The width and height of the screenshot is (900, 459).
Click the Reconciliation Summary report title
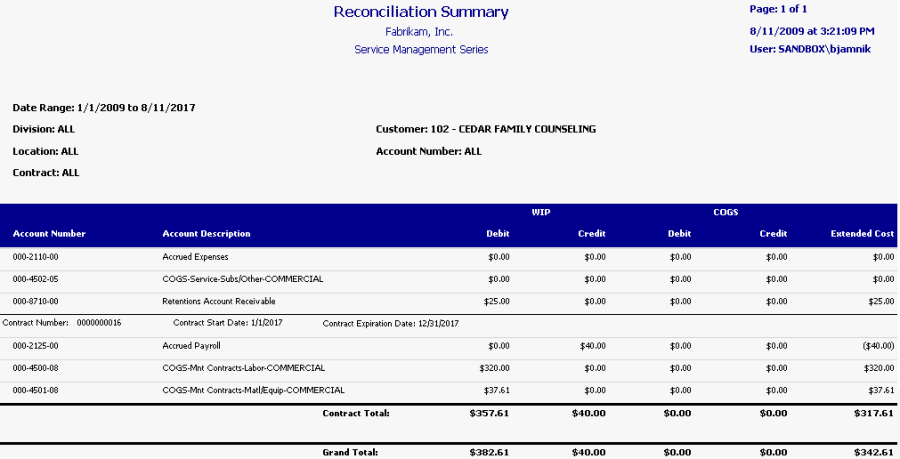coord(421,12)
